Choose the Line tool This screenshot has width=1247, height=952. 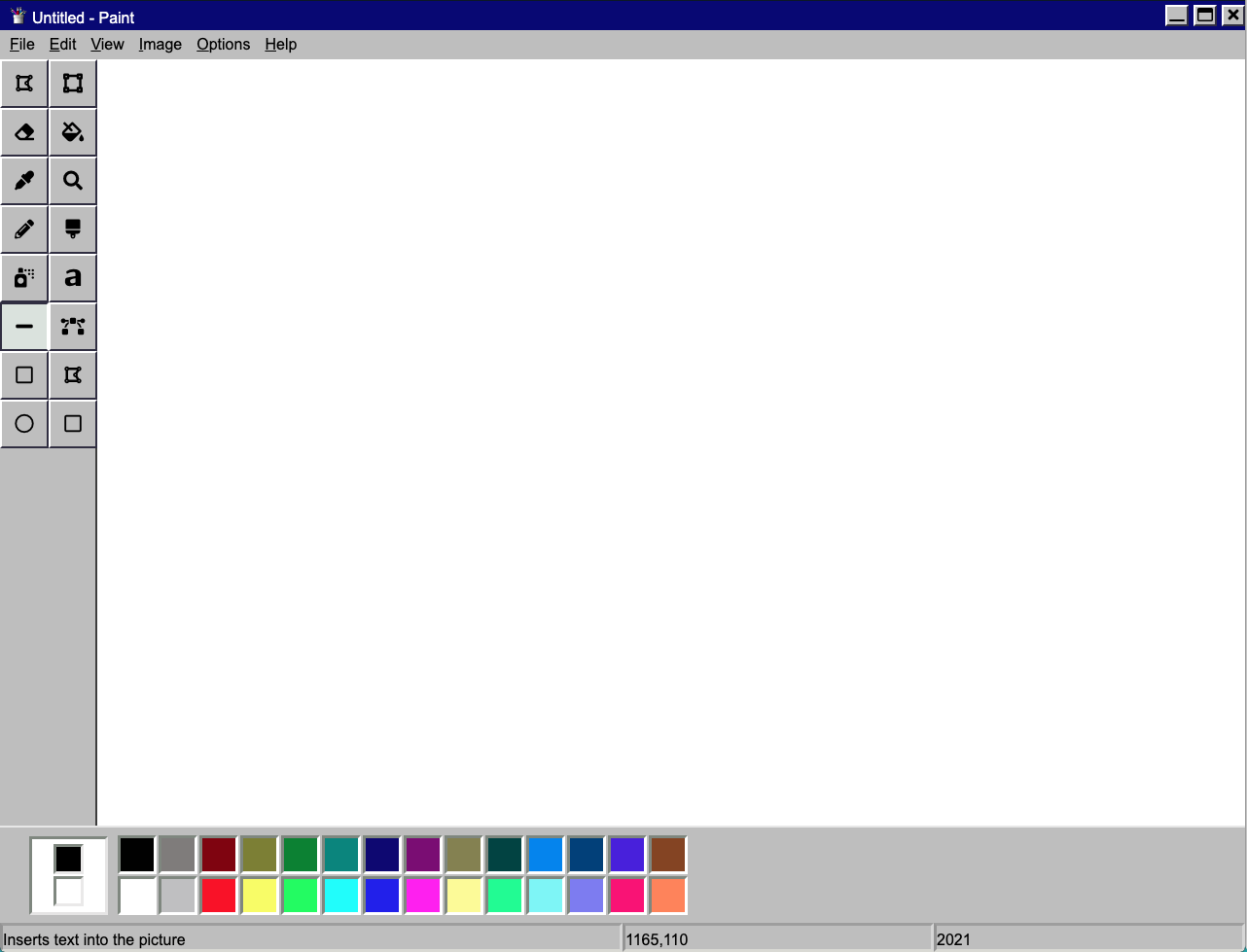click(x=24, y=327)
